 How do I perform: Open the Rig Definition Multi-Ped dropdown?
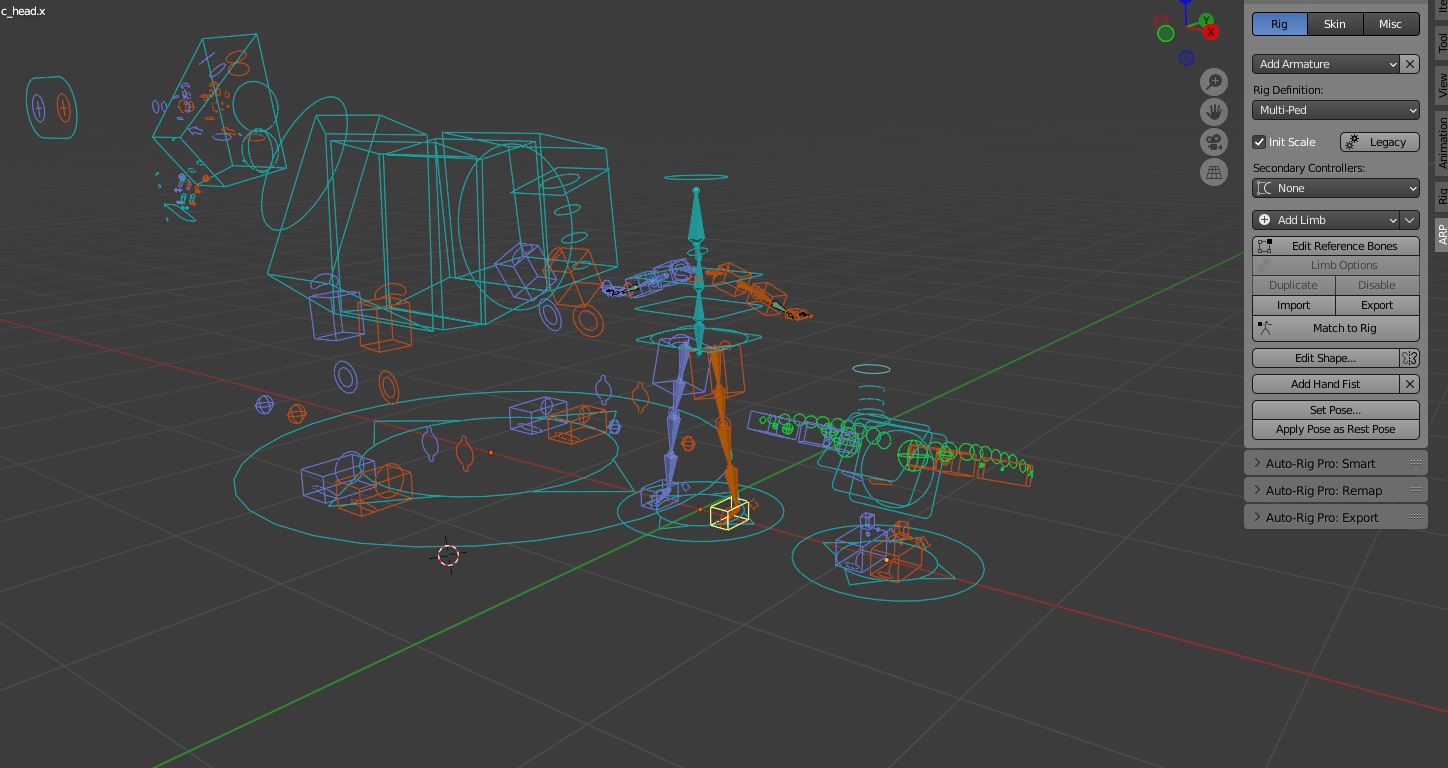point(1336,110)
